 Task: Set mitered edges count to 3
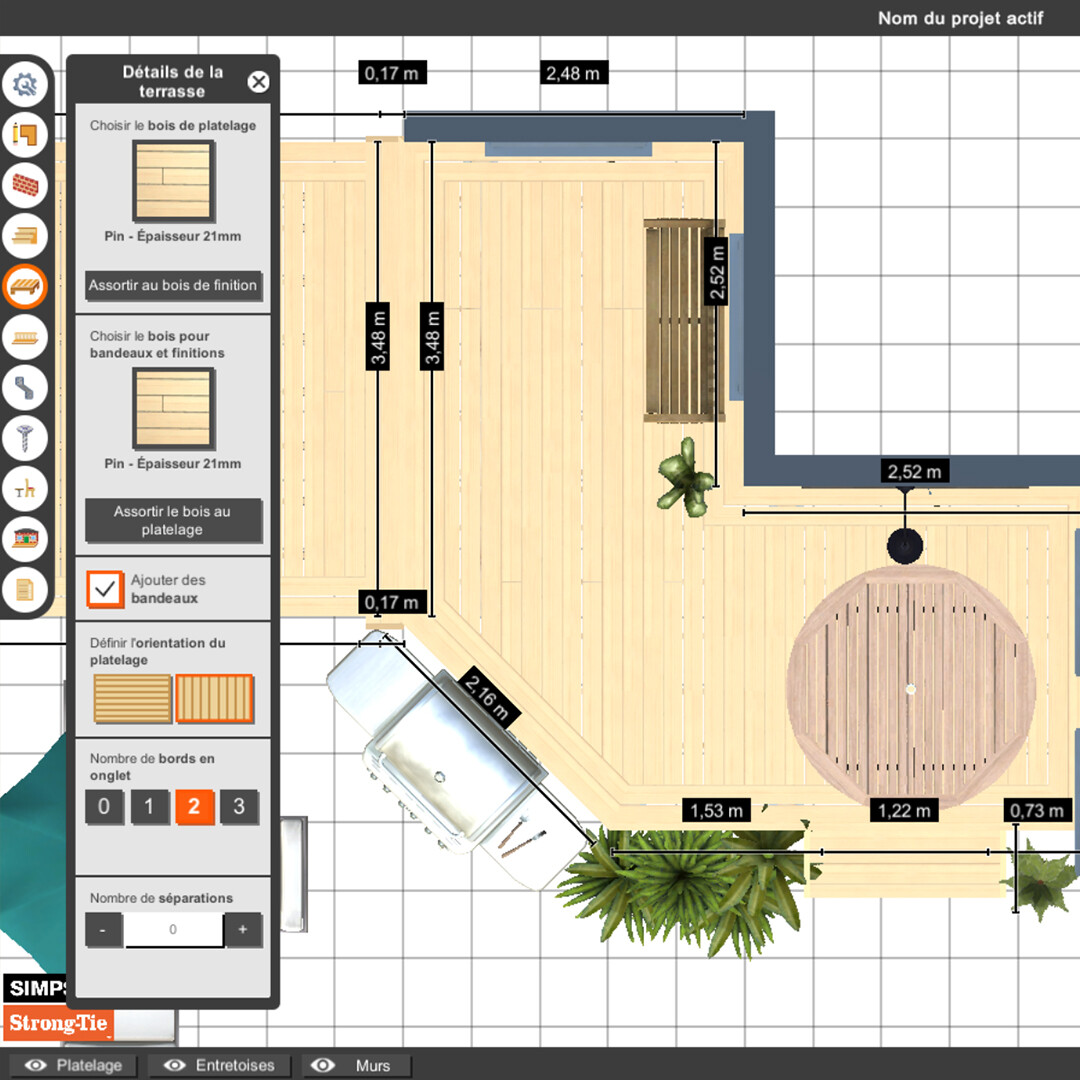pyautogui.click(x=238, y=806)
